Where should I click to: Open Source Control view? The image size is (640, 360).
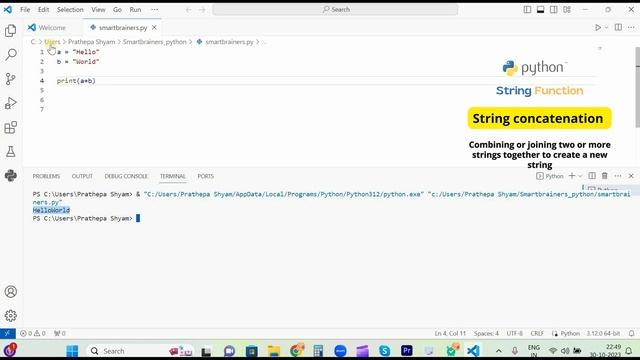(11, 79)
